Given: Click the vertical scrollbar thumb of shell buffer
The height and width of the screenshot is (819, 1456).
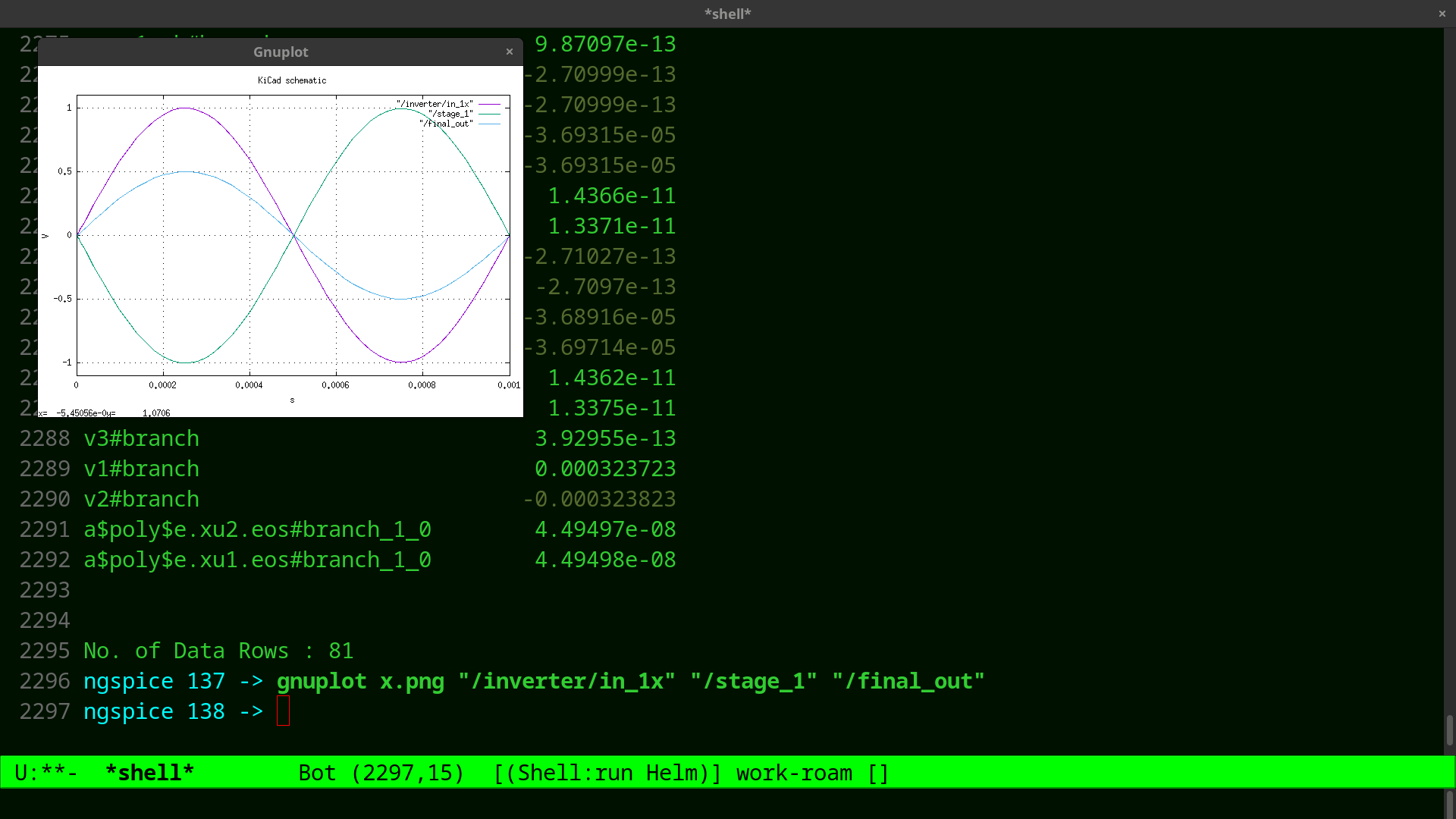Looking at the screenshot, I should coord(1449,730).
